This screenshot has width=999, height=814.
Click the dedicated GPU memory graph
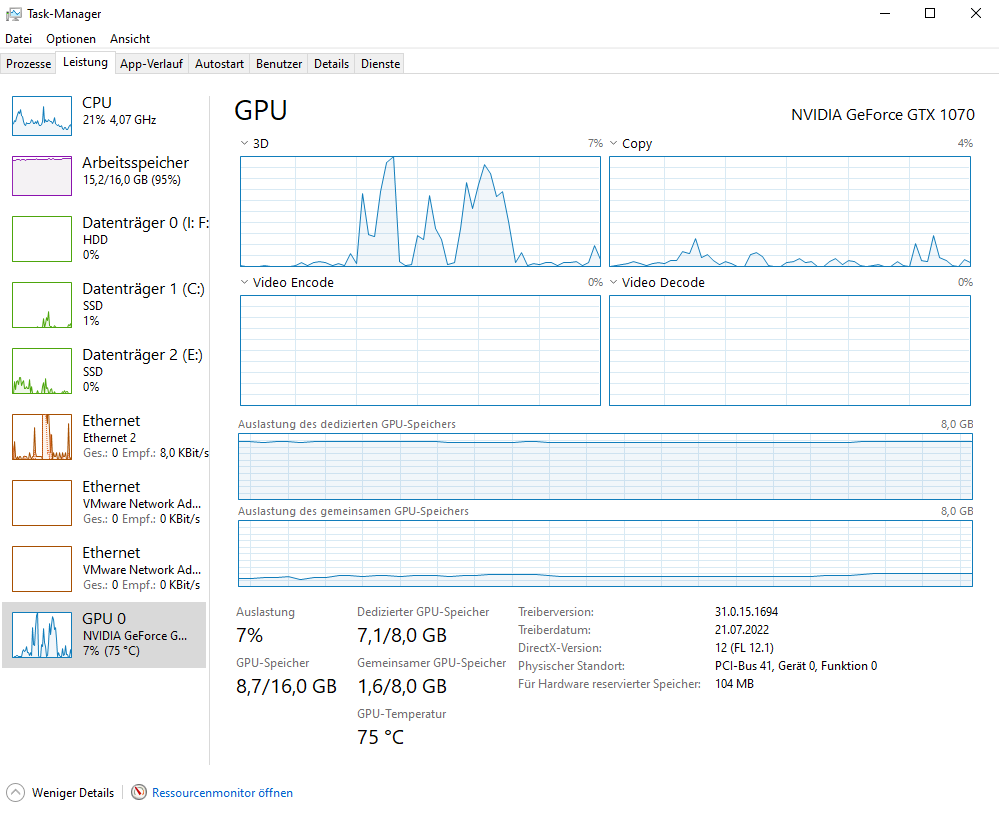605,466
